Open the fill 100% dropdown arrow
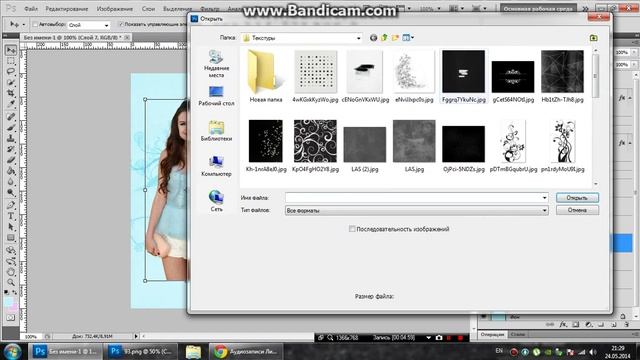Viewport: 640px width, 360px height. 634,64
